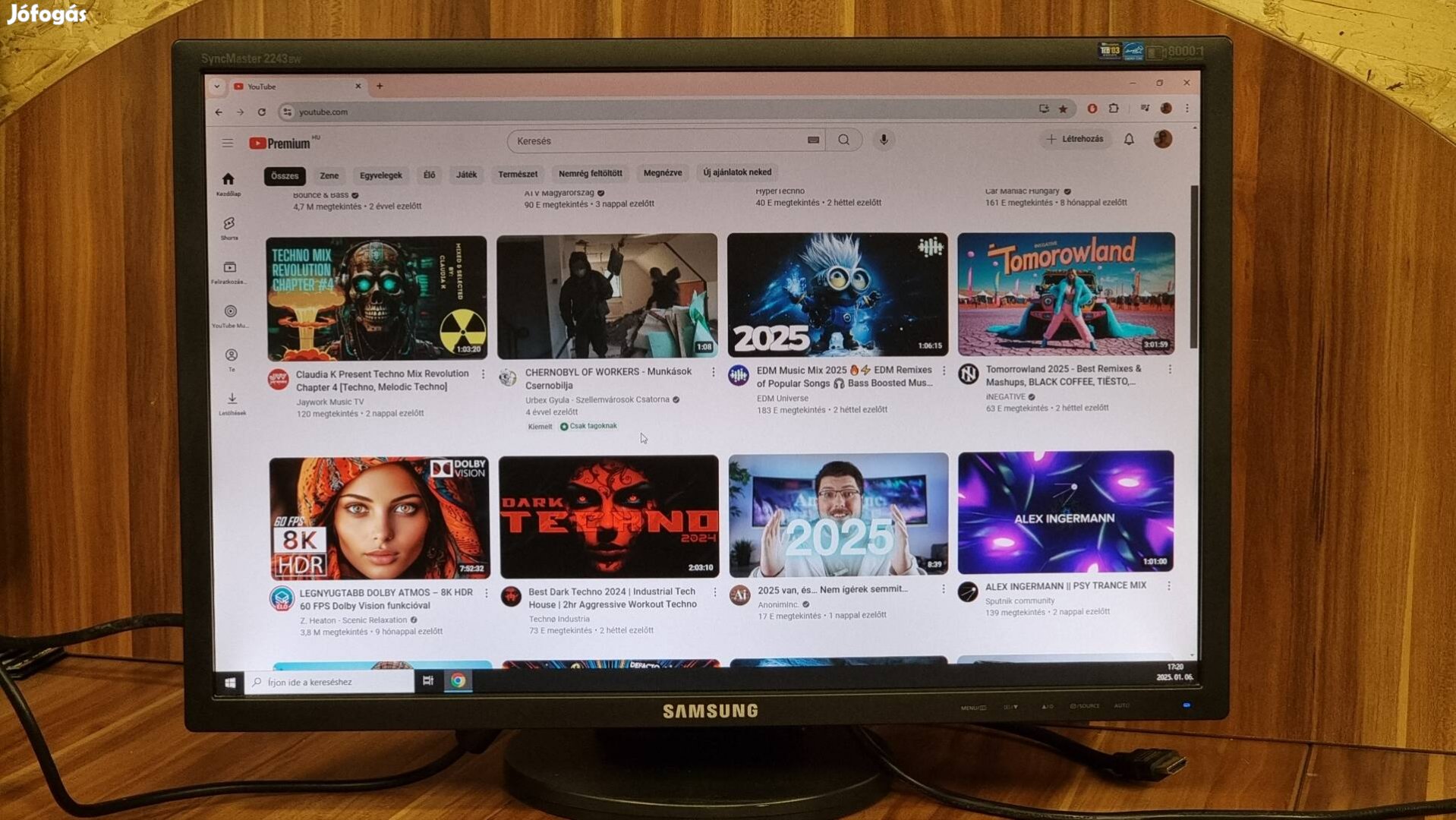Image resolution: width=1456 pixels, height=820 pixels.
Task: Click the YouTube page vertical scrollbar
Action: click(x=1194, y=266)
